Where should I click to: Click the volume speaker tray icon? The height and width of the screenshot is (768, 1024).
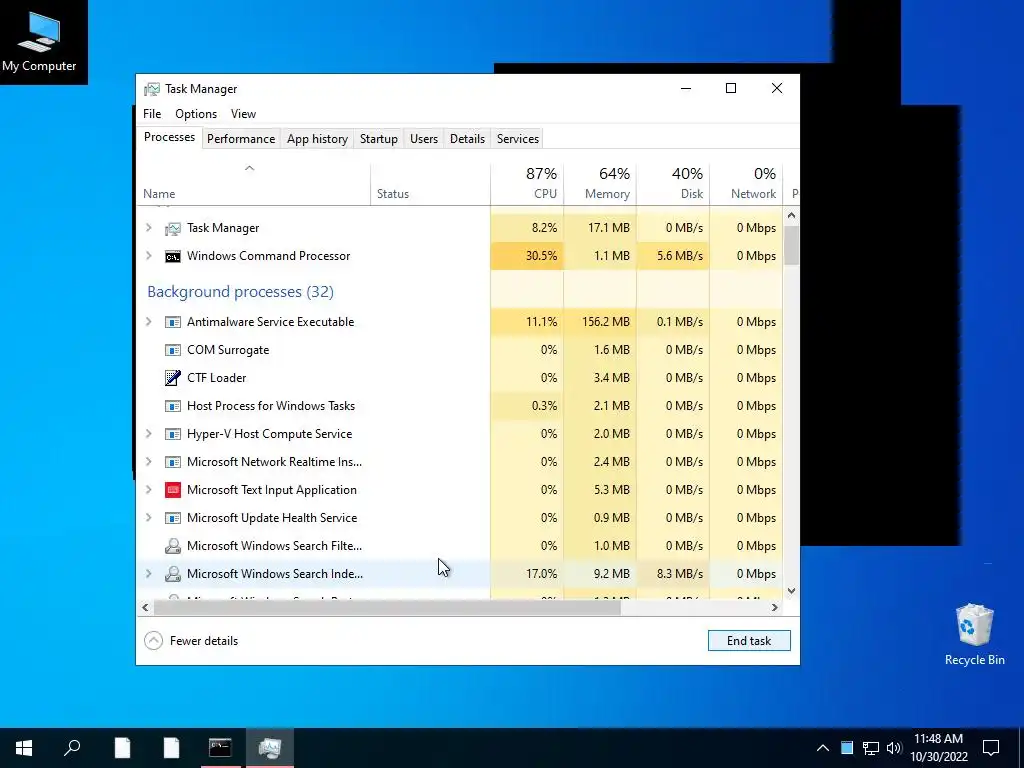pos(894,748)
